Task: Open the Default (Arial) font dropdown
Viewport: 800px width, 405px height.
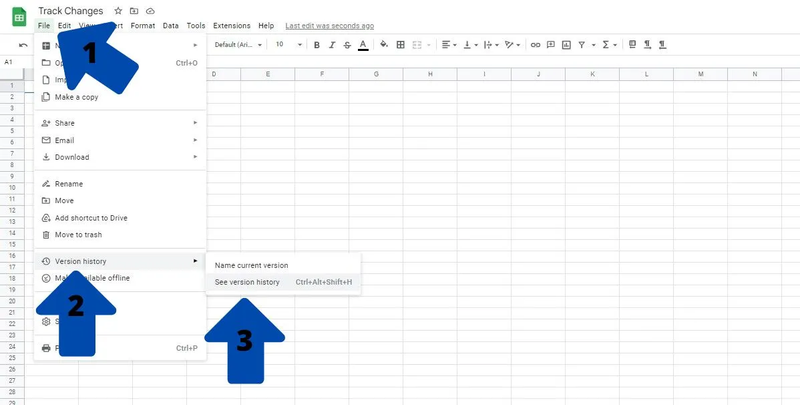Action: (x=238, y=45)
